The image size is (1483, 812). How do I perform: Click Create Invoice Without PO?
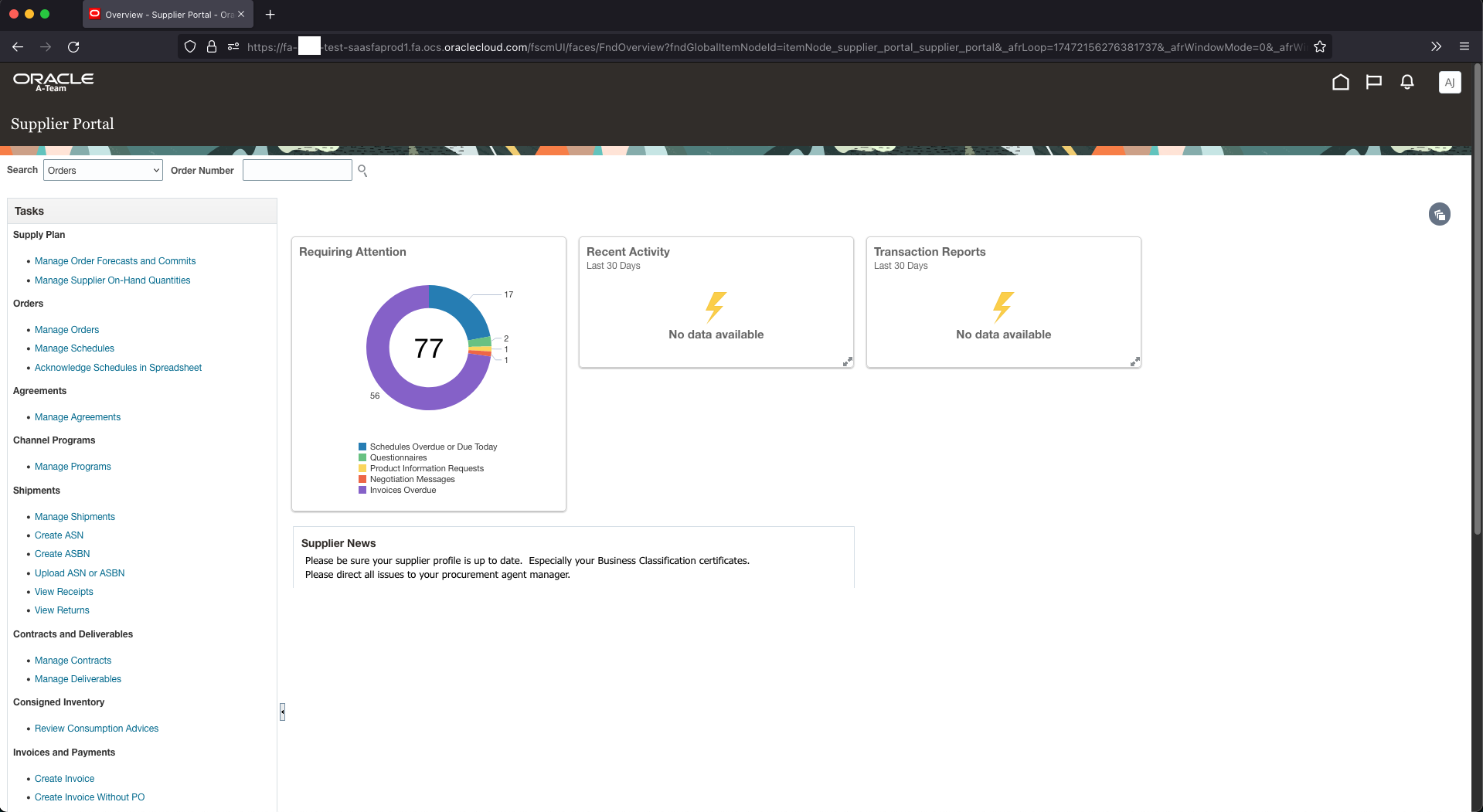pyautogui.click(x=90, y=797)
